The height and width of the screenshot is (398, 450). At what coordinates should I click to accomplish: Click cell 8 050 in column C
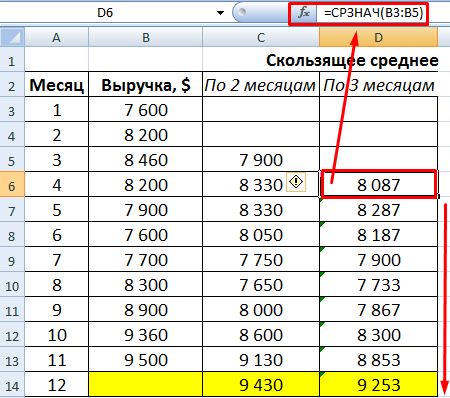261,235
